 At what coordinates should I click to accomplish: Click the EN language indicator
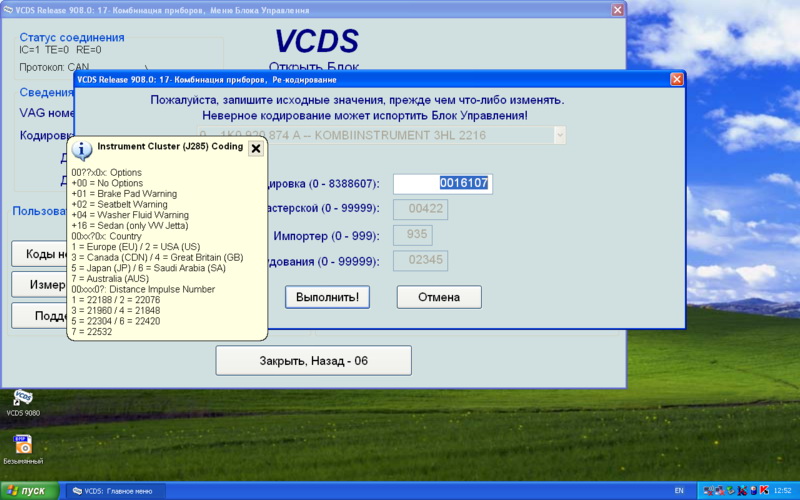tap(679, 491)
